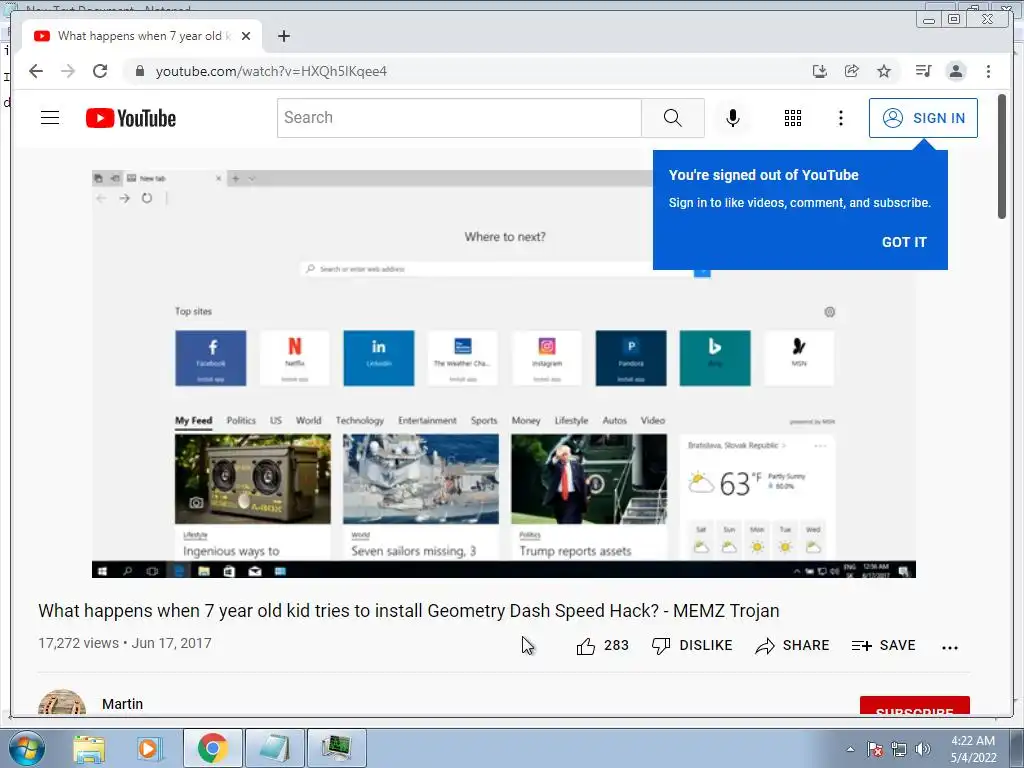1024x768 pixels.
Task: Show hidden tray icons arrow
Action: coord(850,749)
